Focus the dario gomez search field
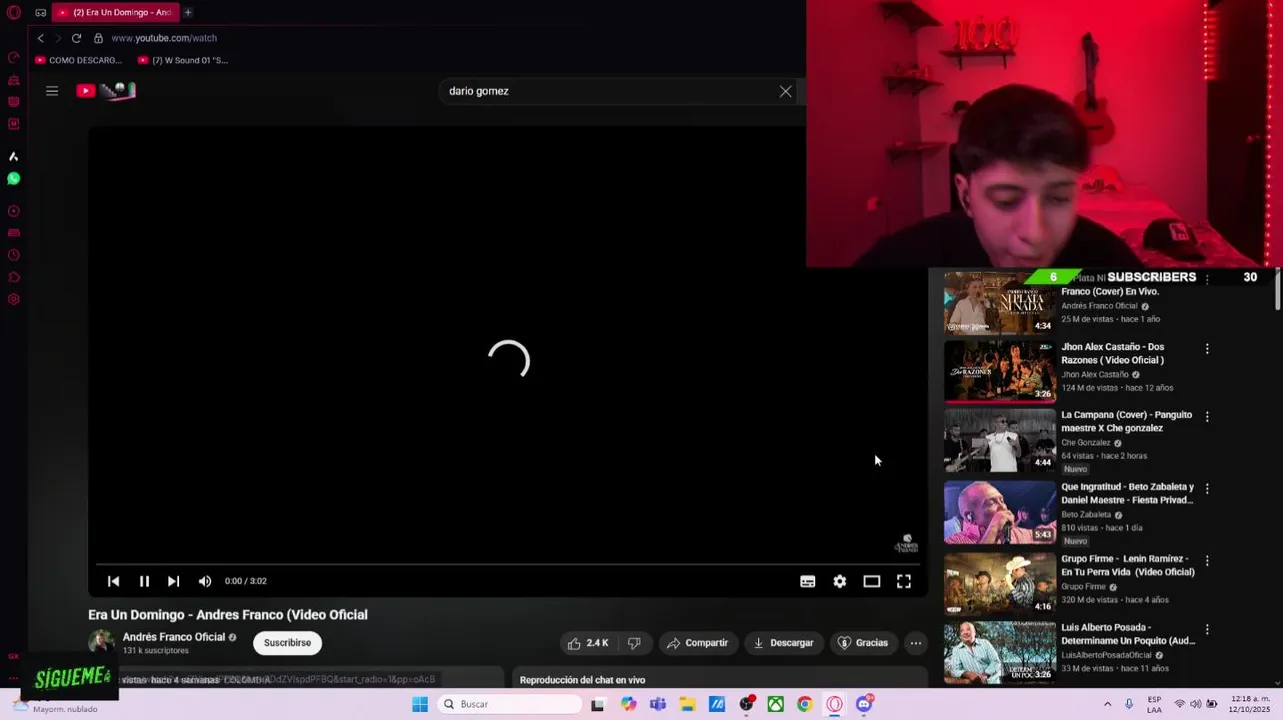This screenshot has height=720, width=1283. tap(610, 91)
